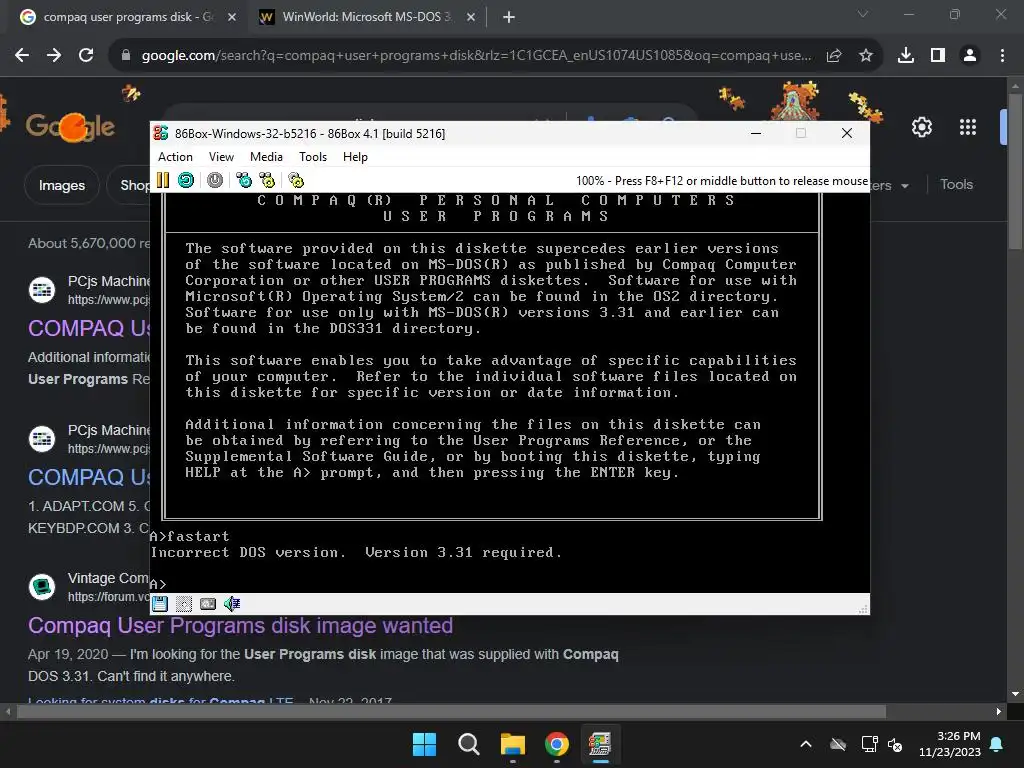This screenshot has width=1024, height=768.
Task: Open Chrome three-dot menu
Action: (1002, 56)
